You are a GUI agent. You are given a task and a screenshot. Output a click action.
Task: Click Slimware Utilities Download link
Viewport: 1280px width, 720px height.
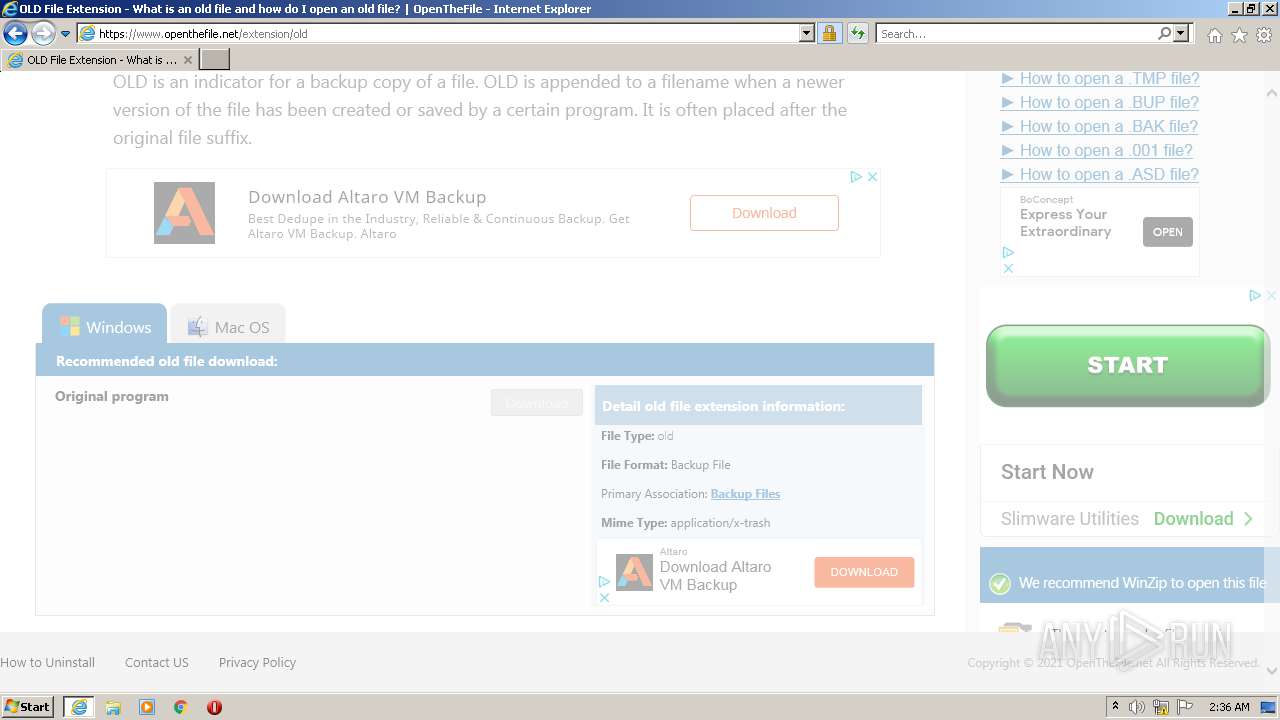(x=1193, y=519)
